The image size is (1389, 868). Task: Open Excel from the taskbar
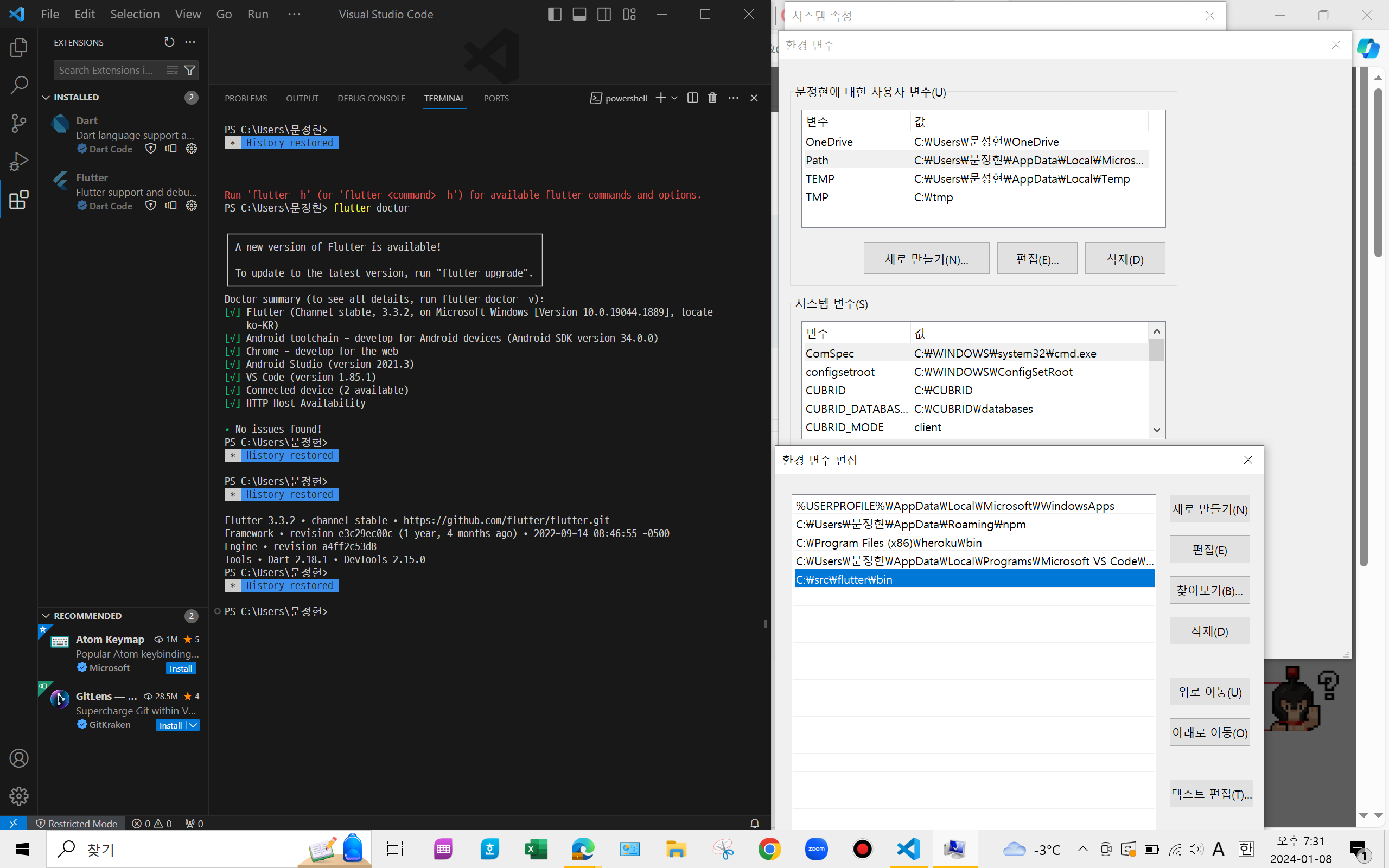(536, 849)
